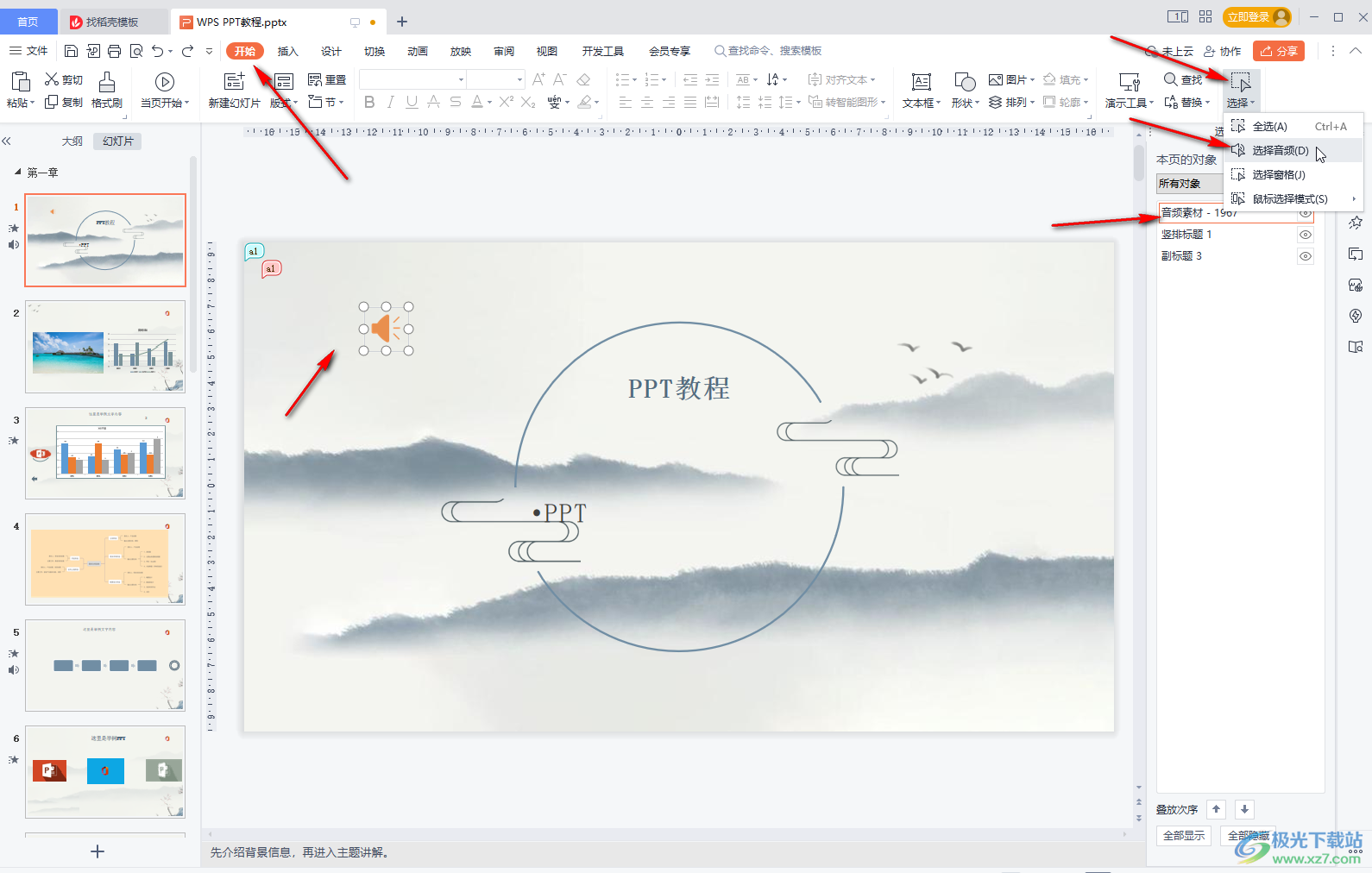This screenshot has width=1372, height=873.
Task: Open the 设计 ribbon tab
Action: [331, 51]
